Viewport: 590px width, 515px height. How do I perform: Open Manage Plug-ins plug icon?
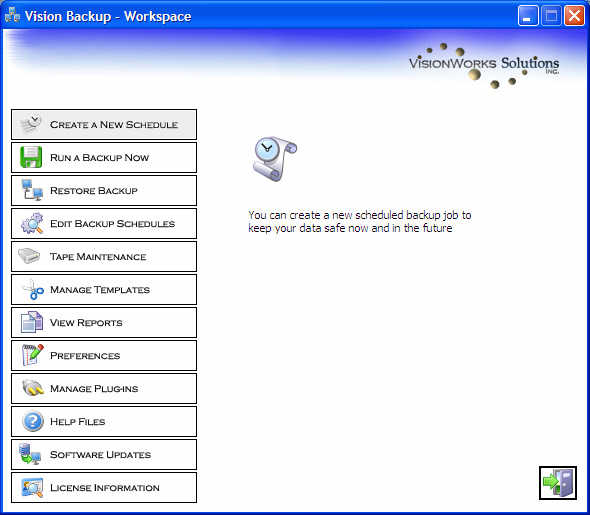point(33,388)
